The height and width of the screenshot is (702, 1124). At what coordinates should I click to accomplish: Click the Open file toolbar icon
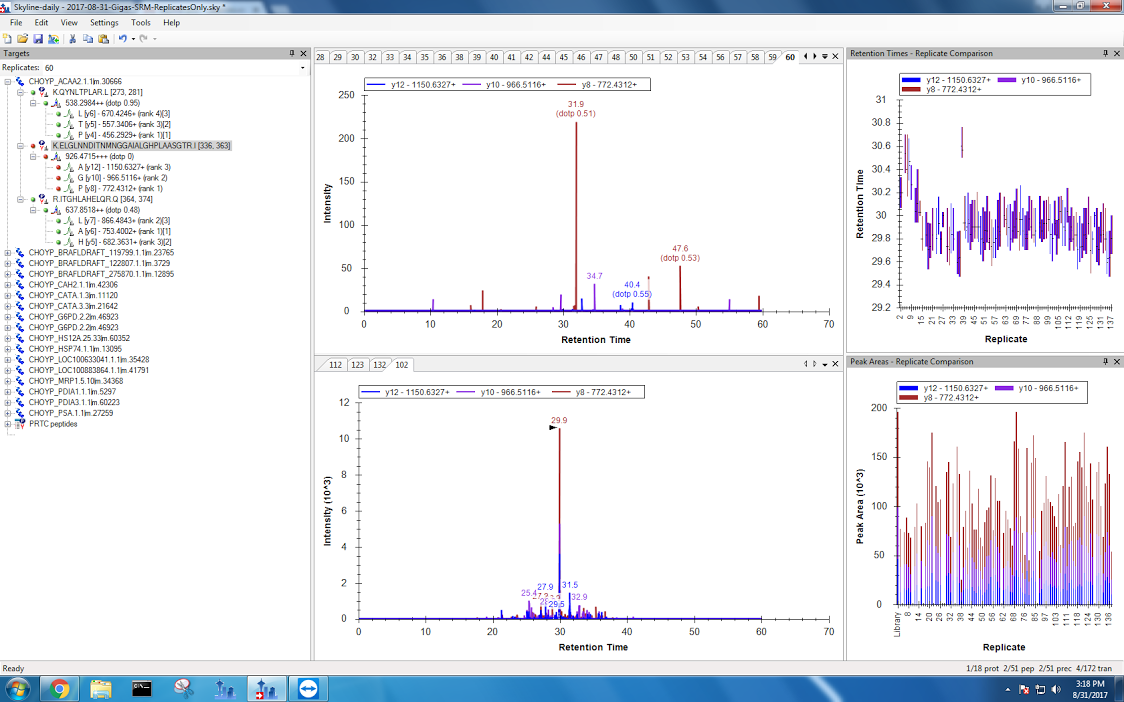tap(22, 38)
